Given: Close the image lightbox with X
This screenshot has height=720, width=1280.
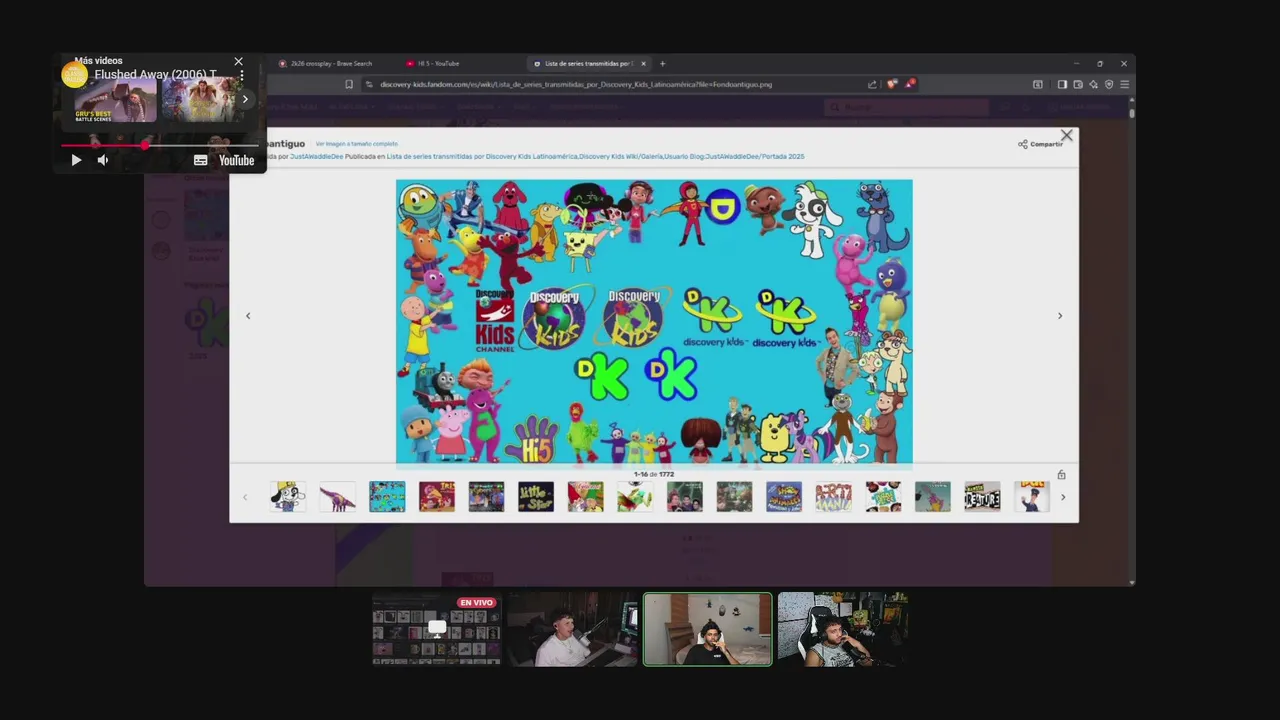Looking at the screenshot, I should [x=1066, y=135].
